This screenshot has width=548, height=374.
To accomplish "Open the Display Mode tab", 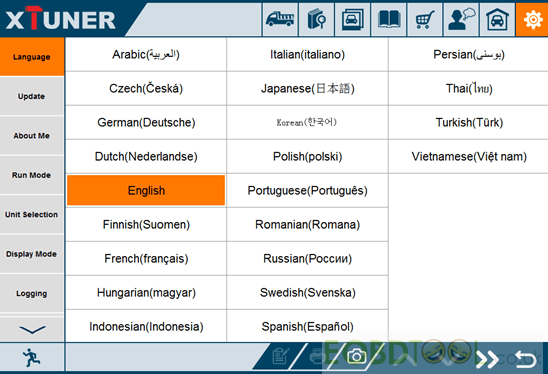I will click(32, 254).
